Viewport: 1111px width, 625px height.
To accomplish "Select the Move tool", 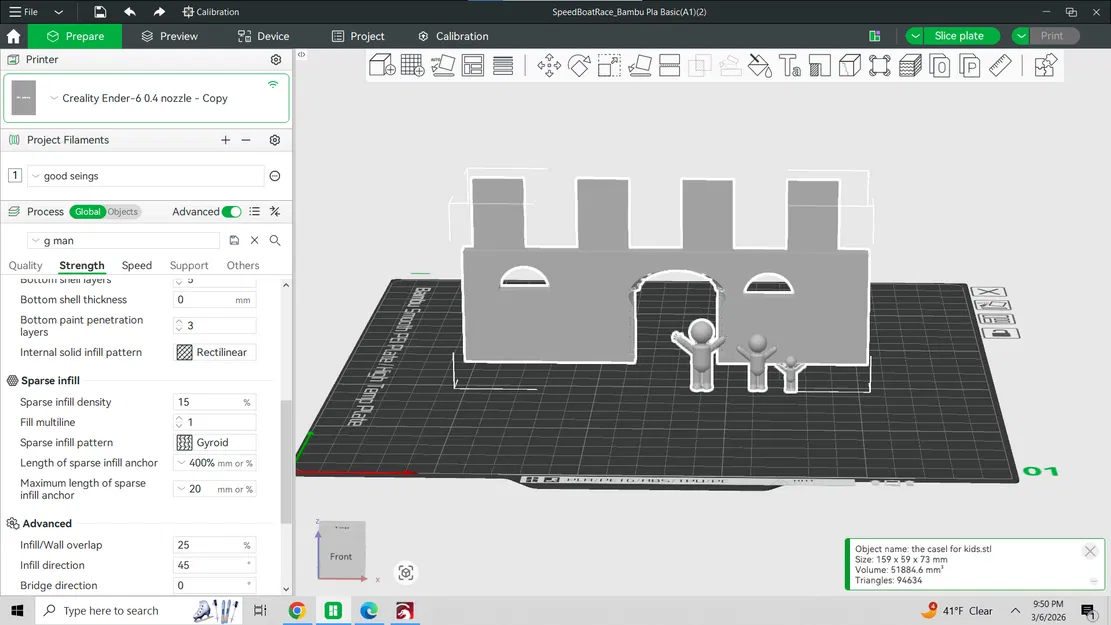I will coord(547,65).
